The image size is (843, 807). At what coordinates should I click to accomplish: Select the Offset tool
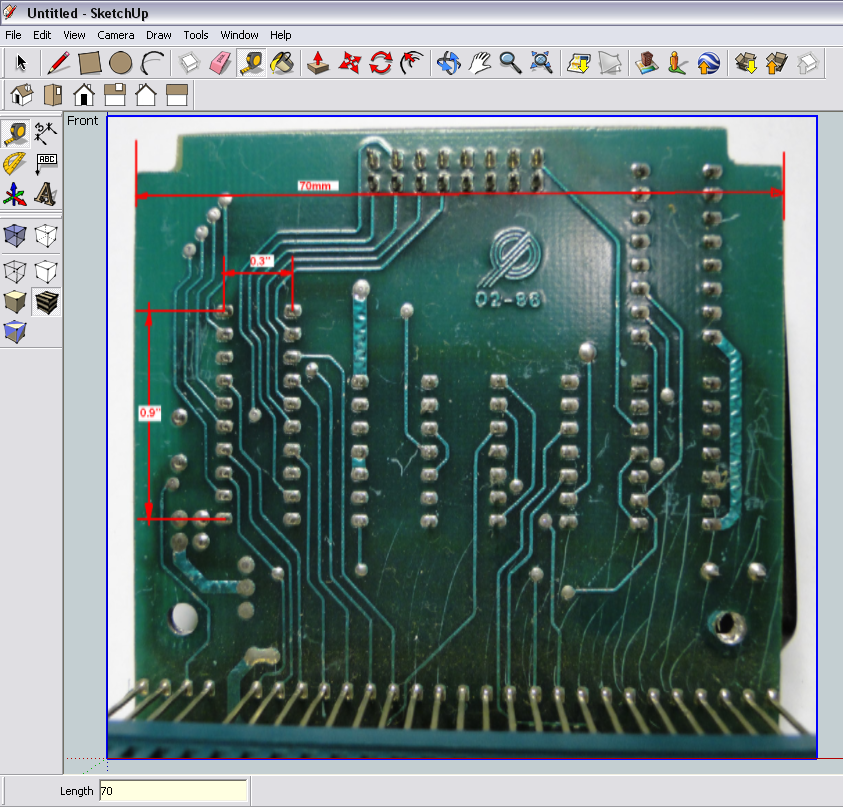(412, 63)
